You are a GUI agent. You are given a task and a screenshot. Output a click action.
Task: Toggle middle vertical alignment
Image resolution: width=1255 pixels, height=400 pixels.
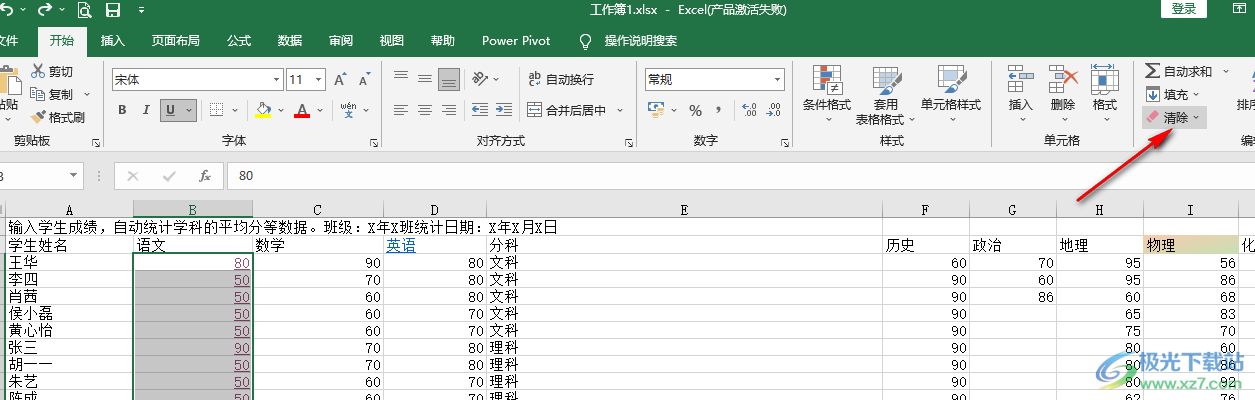pyautogui.click(x=424, y=79)
